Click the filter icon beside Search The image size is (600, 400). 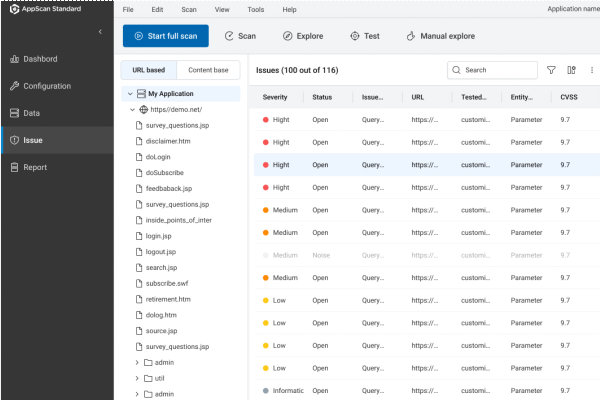pyautogui.click(x=551, y=71)
